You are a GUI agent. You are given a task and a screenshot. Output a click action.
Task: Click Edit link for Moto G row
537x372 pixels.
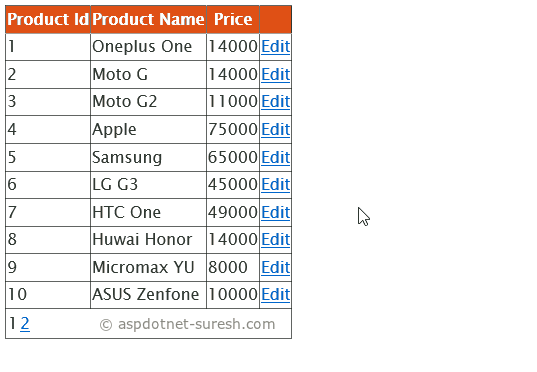coord(275,74)
